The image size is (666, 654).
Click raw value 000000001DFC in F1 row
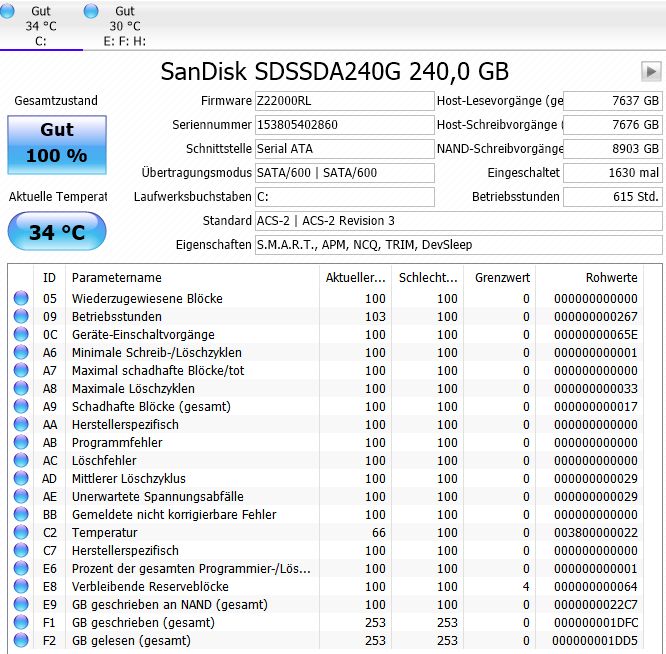(x=595, y=623)
